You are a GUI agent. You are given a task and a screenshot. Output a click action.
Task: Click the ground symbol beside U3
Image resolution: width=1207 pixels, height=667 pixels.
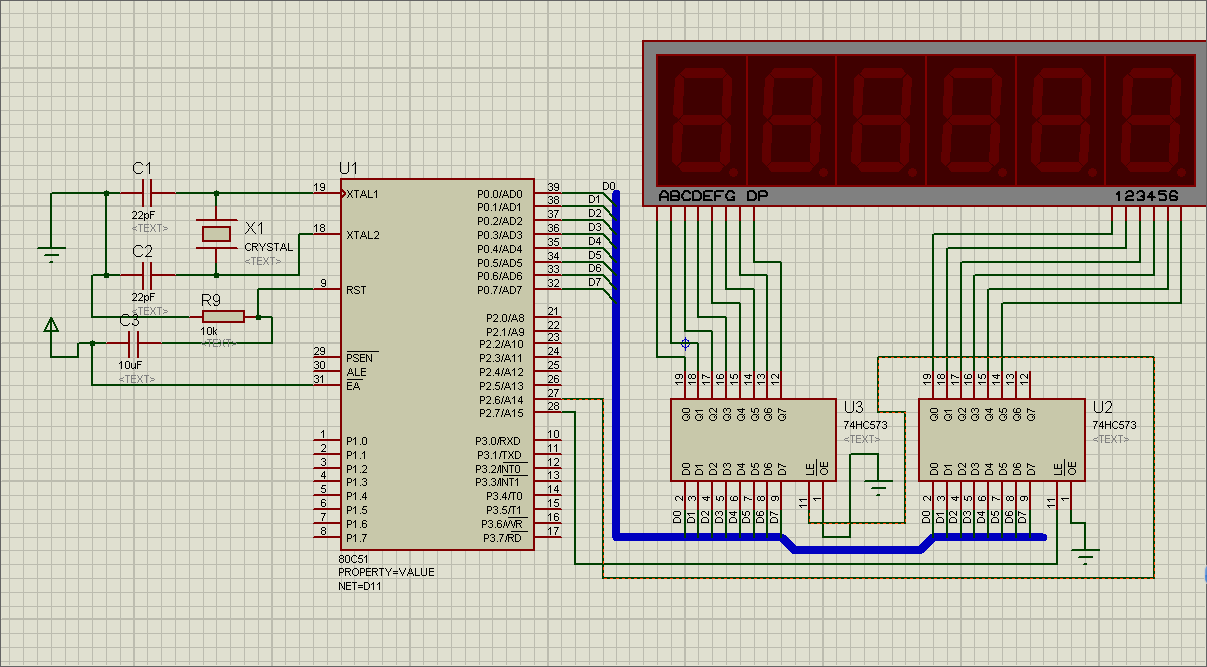pos(879,487)
